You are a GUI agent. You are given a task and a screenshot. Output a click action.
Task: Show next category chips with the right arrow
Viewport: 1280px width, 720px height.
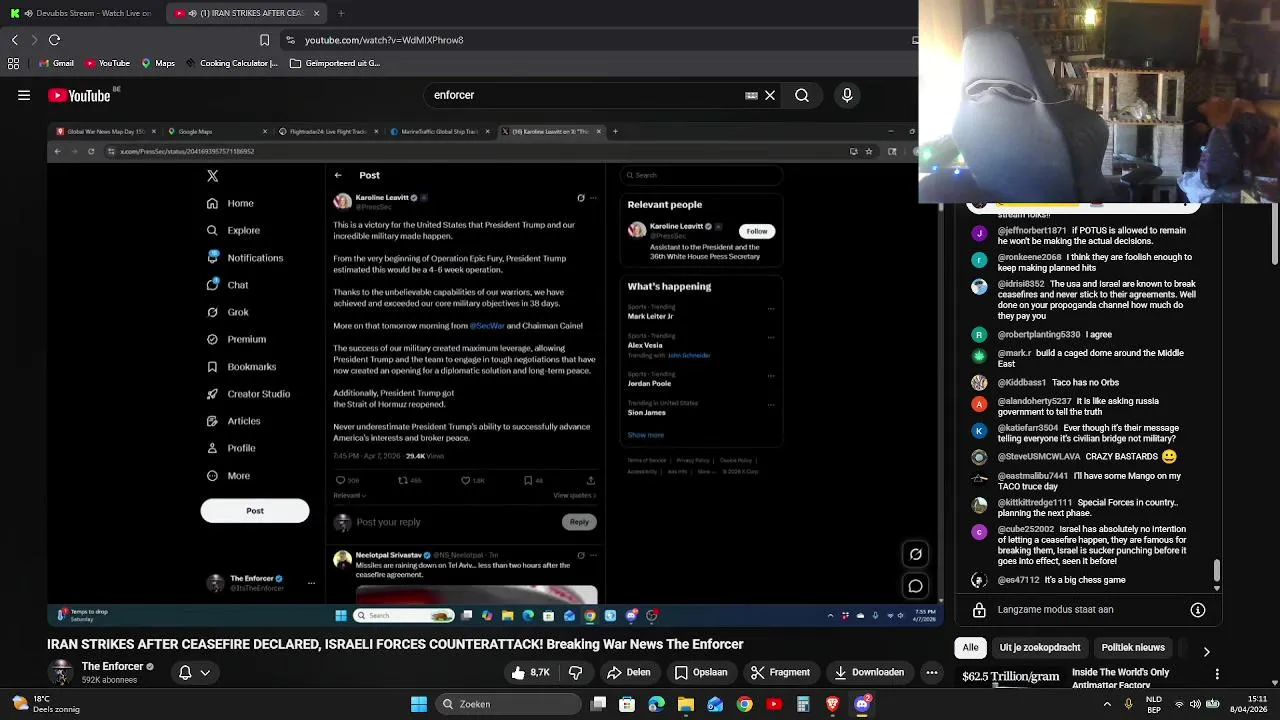(x=1206, y=651)
